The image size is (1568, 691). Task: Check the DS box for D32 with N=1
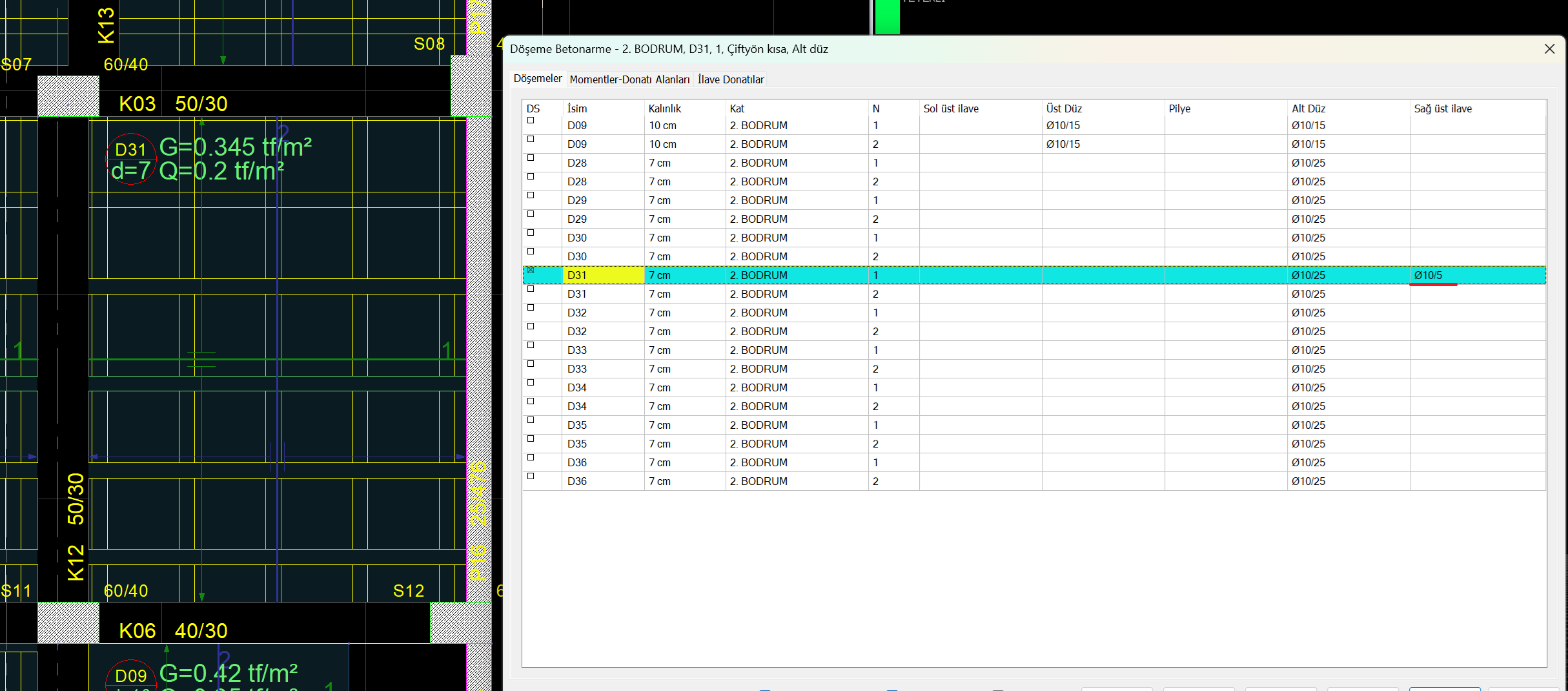531,307
